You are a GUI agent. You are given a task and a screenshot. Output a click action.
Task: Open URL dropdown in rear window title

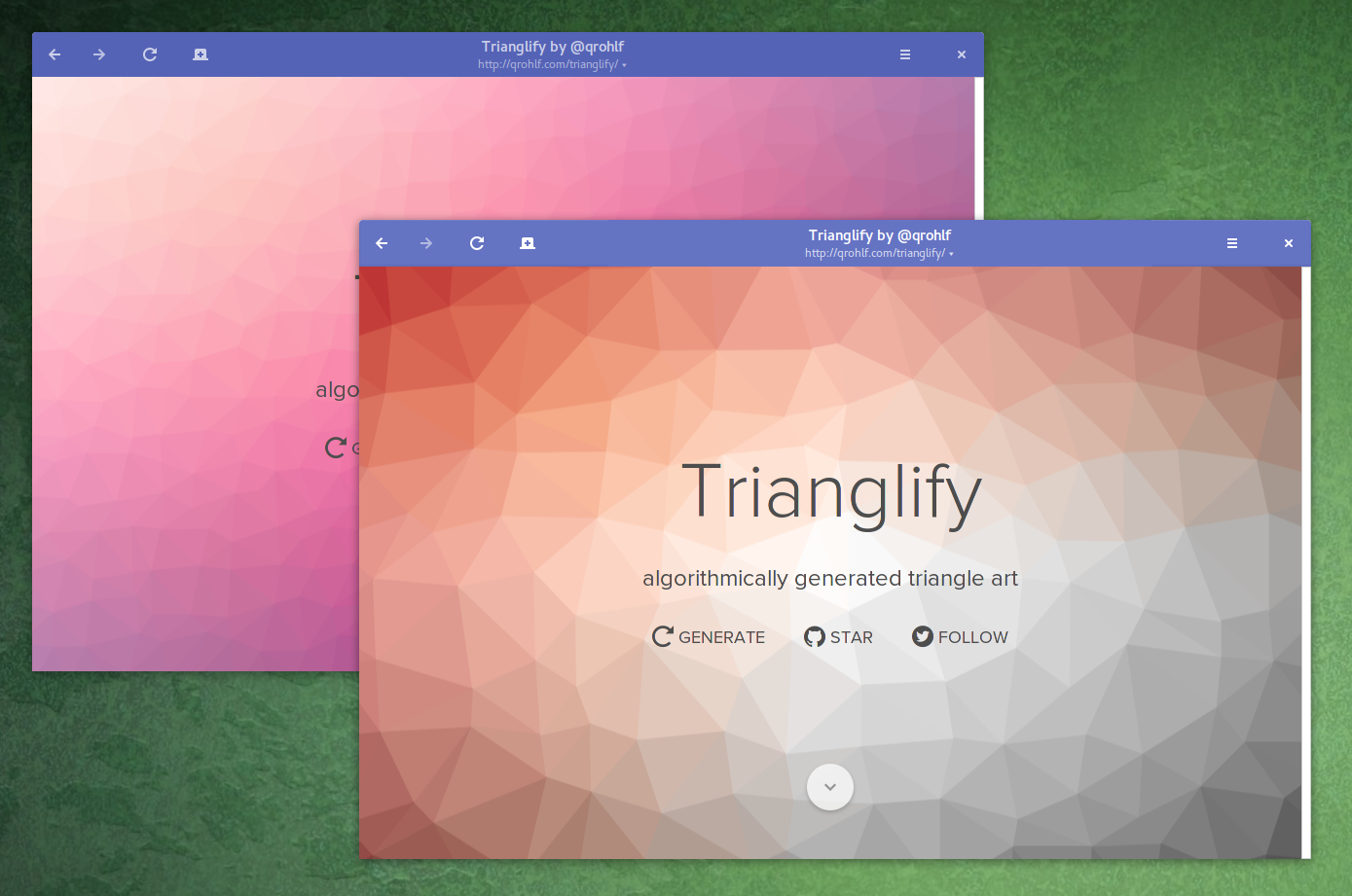[624, 65]
